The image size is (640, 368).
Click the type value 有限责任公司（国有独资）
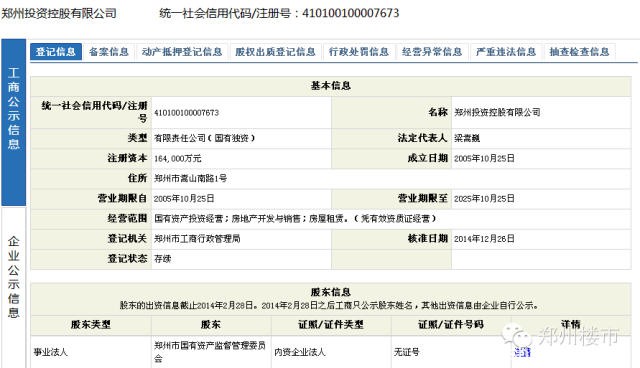coord(204,138)
